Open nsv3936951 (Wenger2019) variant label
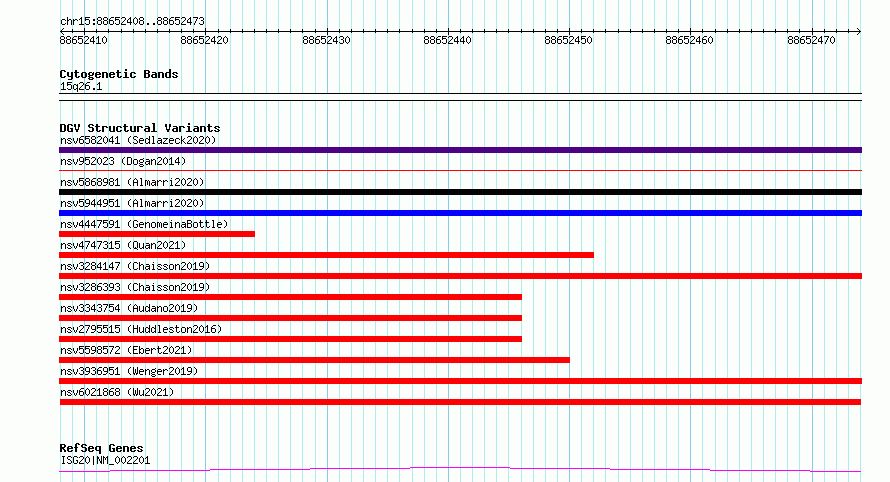 (x=129, y=371)
